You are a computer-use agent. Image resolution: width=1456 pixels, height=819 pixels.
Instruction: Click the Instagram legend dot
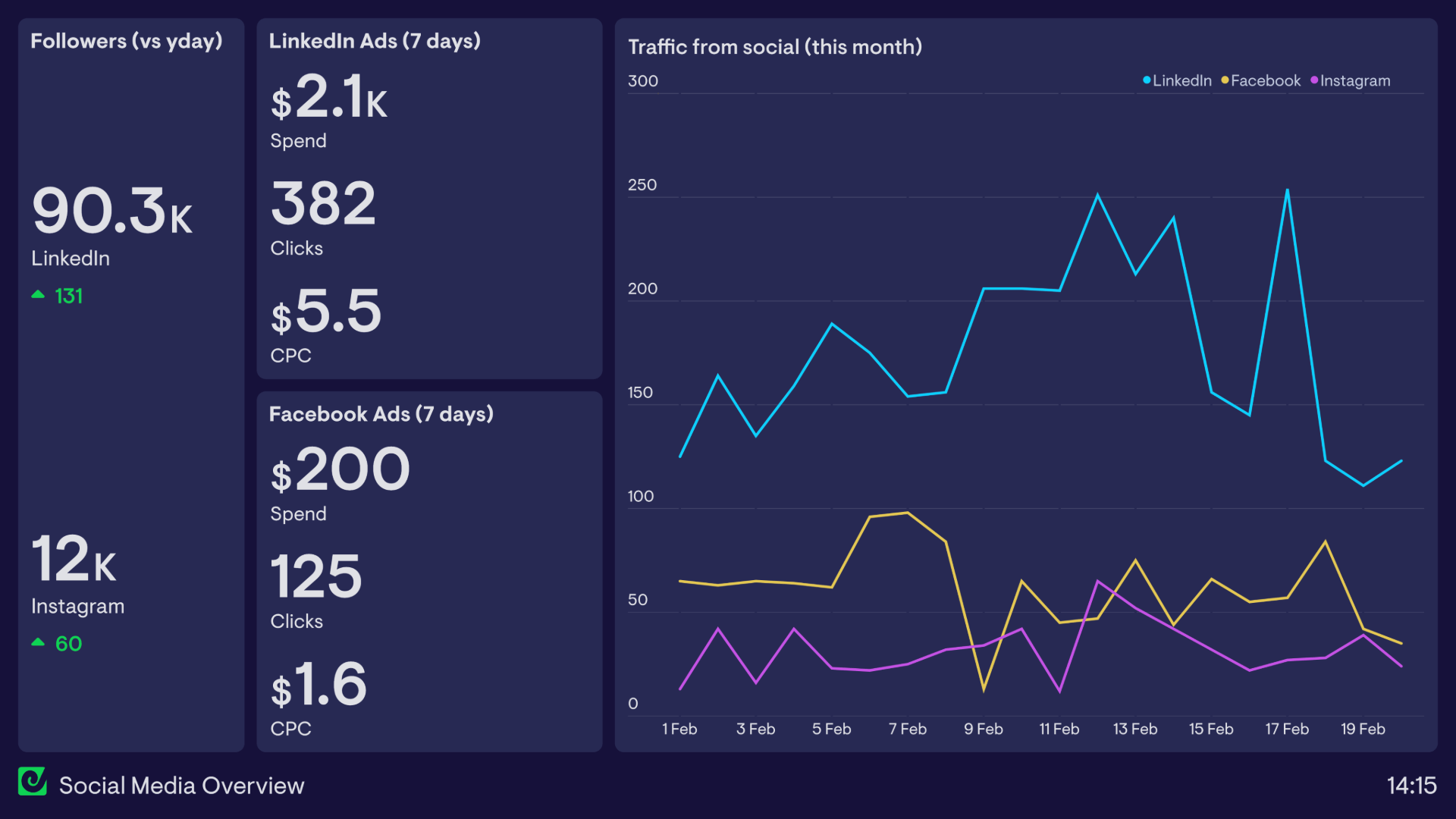(x=1314, y=80)
